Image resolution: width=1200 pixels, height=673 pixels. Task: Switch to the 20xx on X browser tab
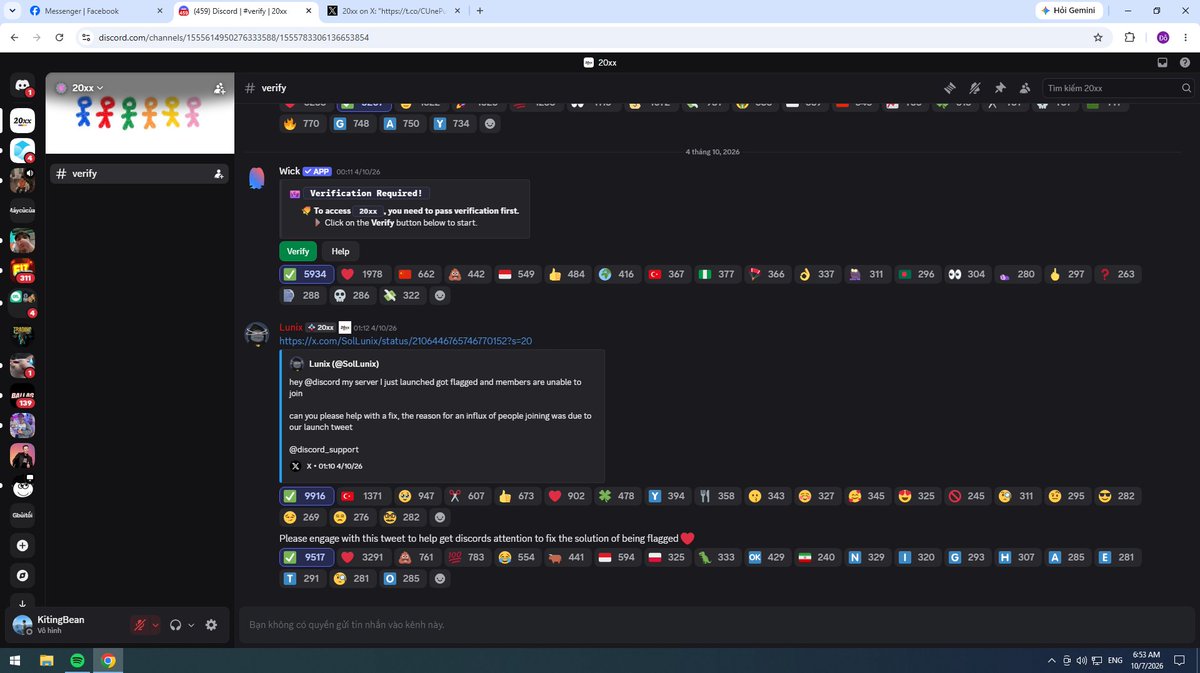pos(393,11)
